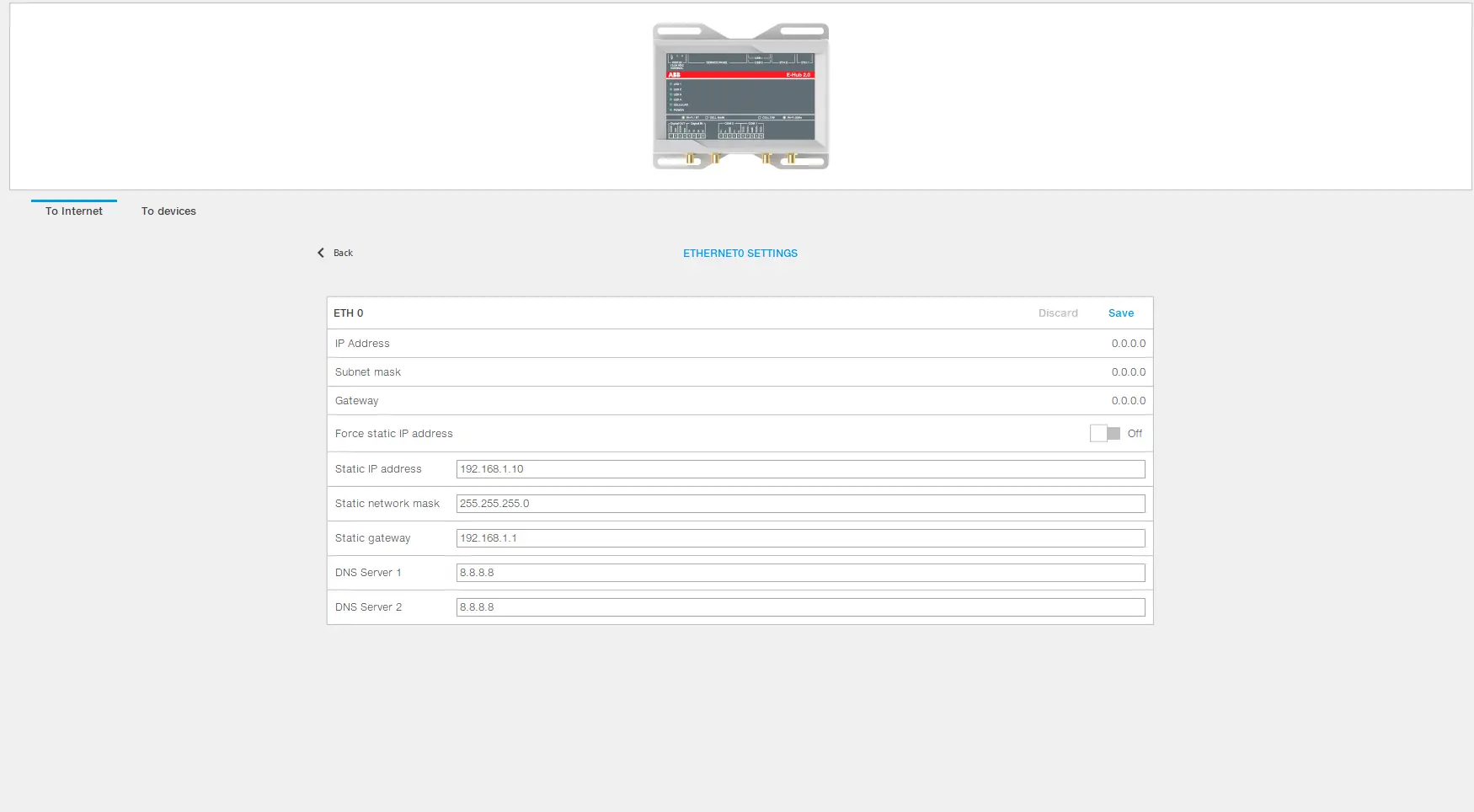Click the Static IP address field
The height and width of the screenshot is (812, 1474).
800,469
